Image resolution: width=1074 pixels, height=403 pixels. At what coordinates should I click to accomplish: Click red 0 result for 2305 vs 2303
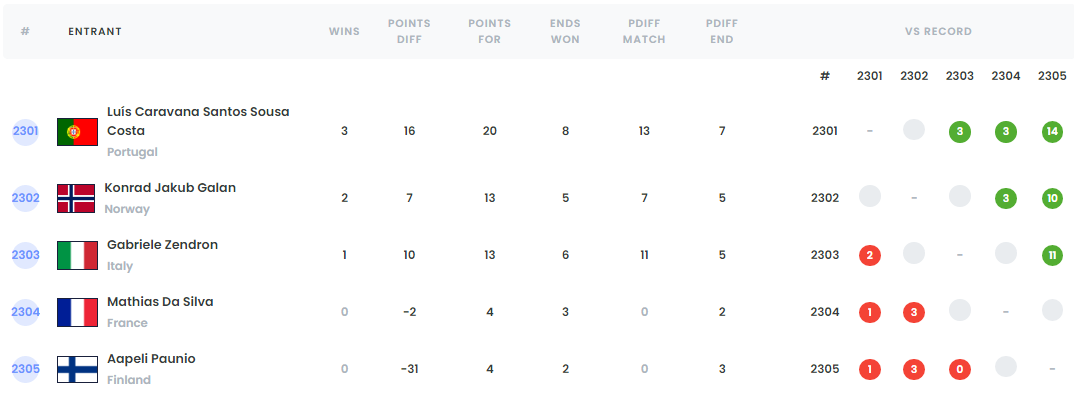tap(959, 369)
